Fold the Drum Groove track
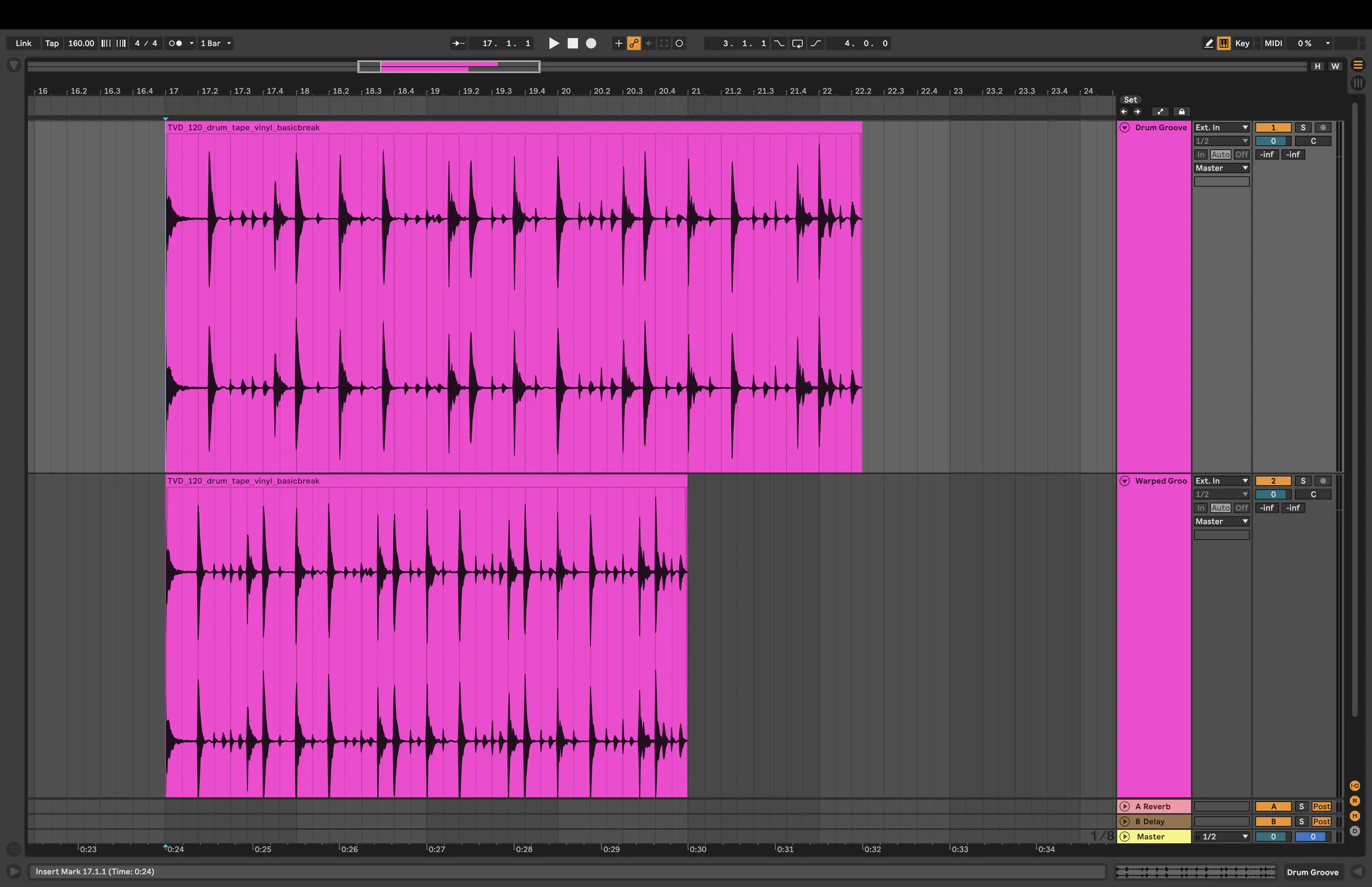Image resolution: width=1372 pixels, height=887 pixels. point(1124,127)
